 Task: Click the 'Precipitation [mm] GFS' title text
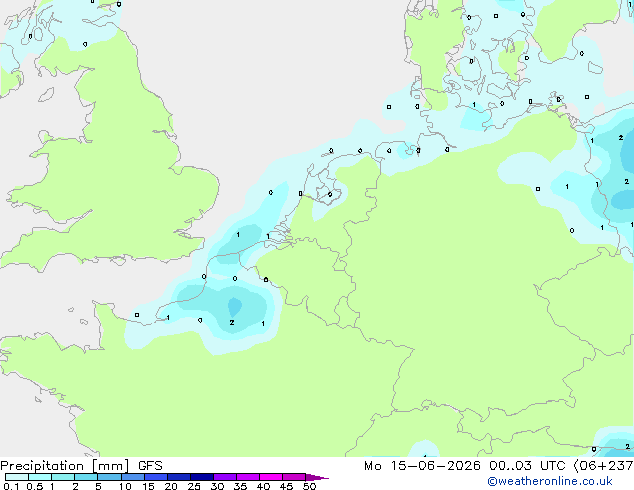point(81,466)
